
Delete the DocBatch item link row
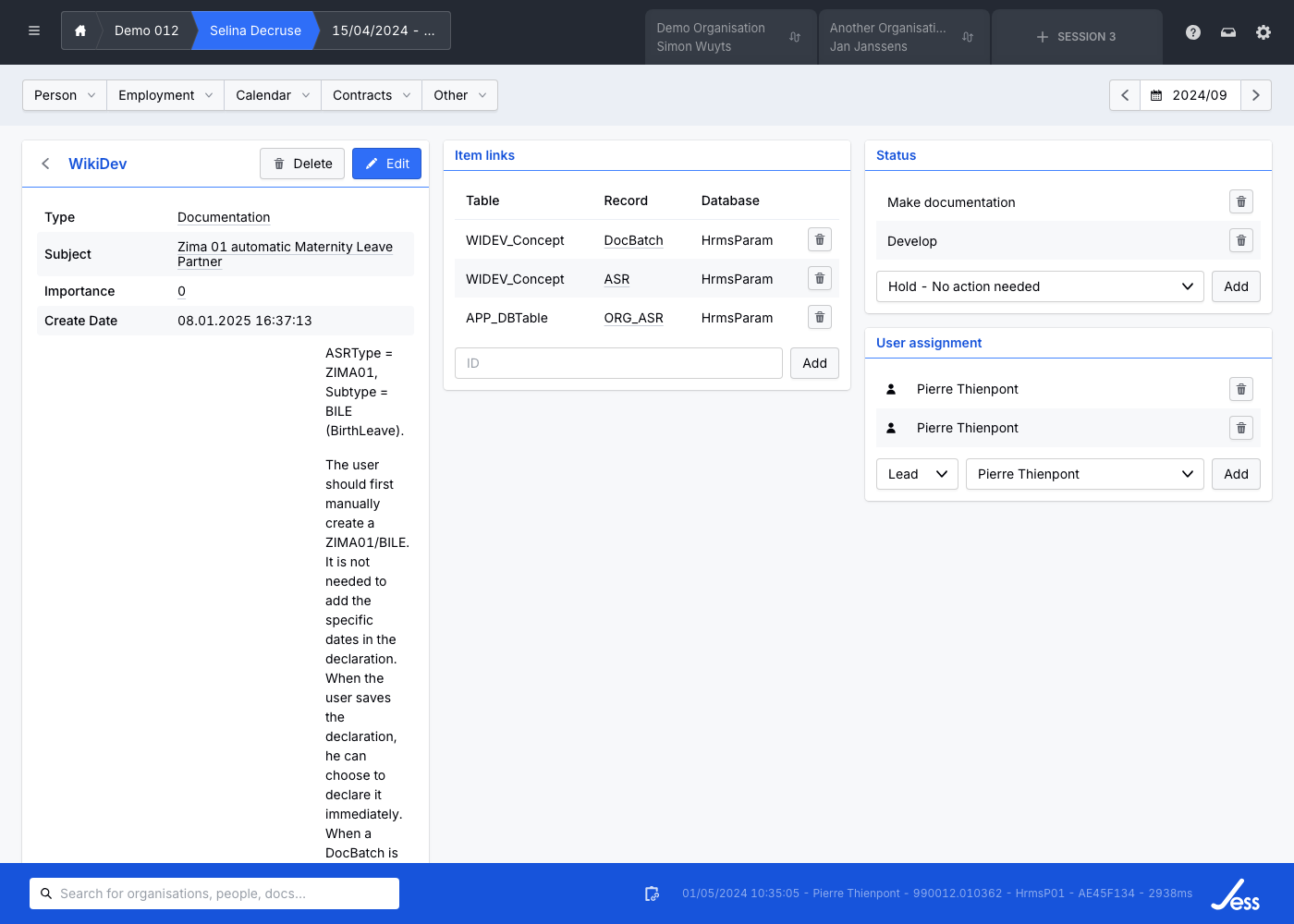(x=820, y=240)
